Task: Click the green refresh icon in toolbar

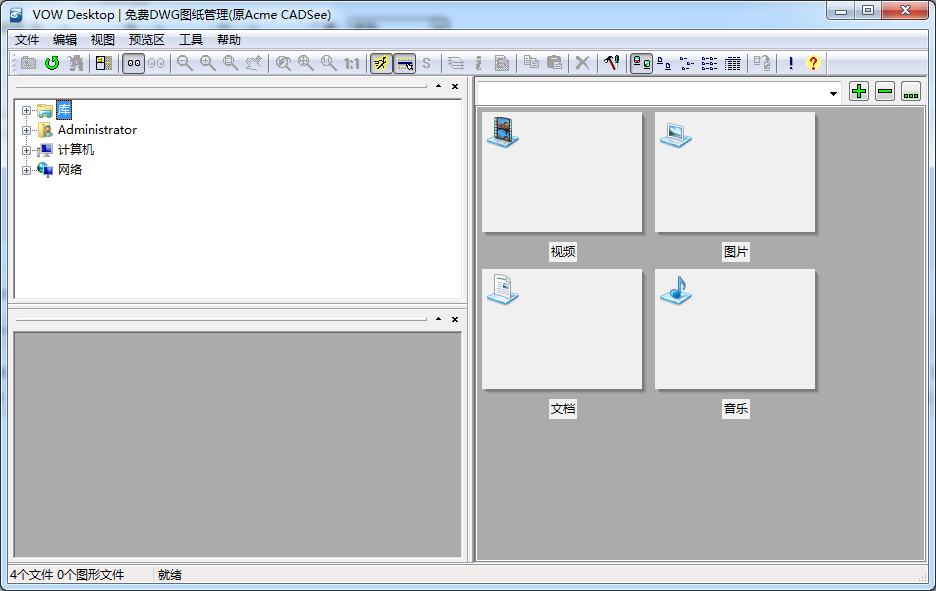Action: [x=52, y=63]
